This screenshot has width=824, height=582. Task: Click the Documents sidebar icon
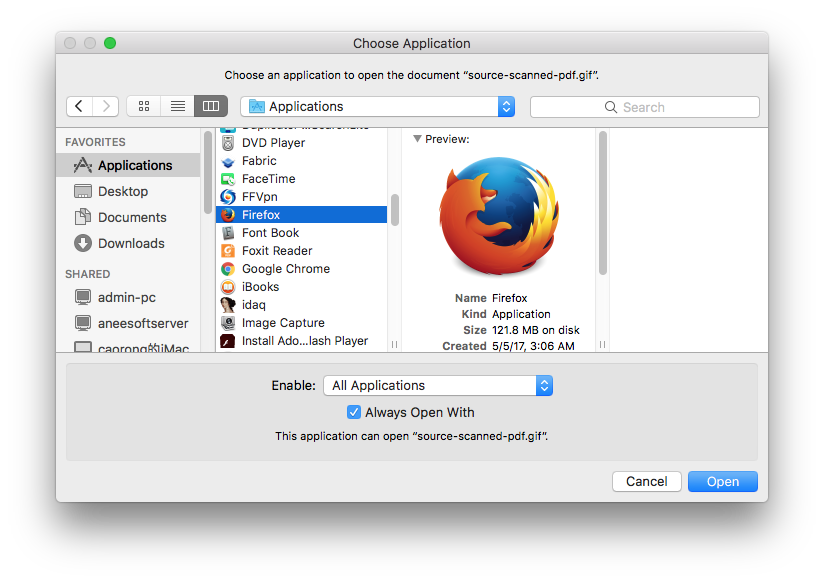pos(83,217)
